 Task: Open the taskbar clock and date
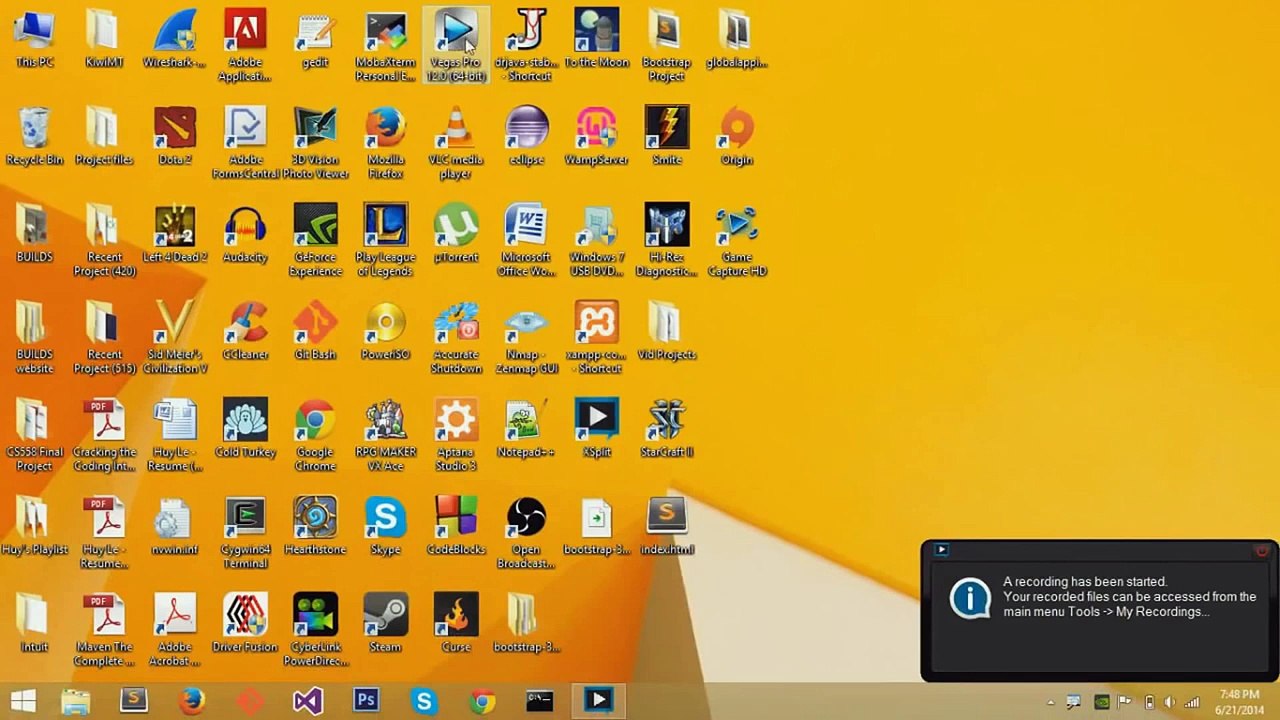tap(1238, 702)
